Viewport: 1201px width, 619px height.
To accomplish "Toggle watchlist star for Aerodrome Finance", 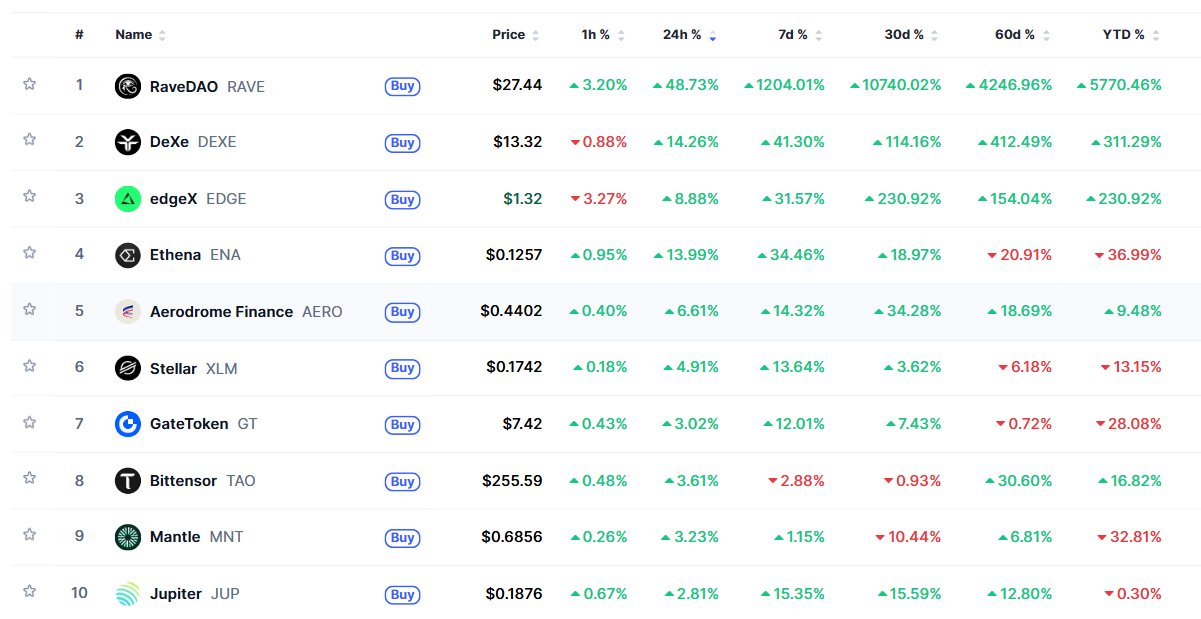I will (x=30, y=310).
